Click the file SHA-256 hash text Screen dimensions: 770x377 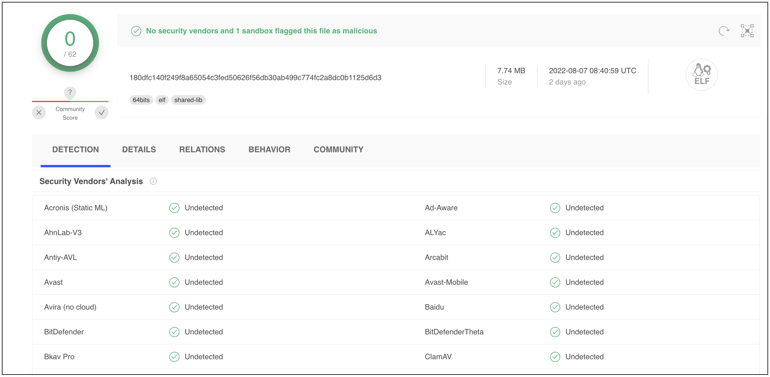255,78
